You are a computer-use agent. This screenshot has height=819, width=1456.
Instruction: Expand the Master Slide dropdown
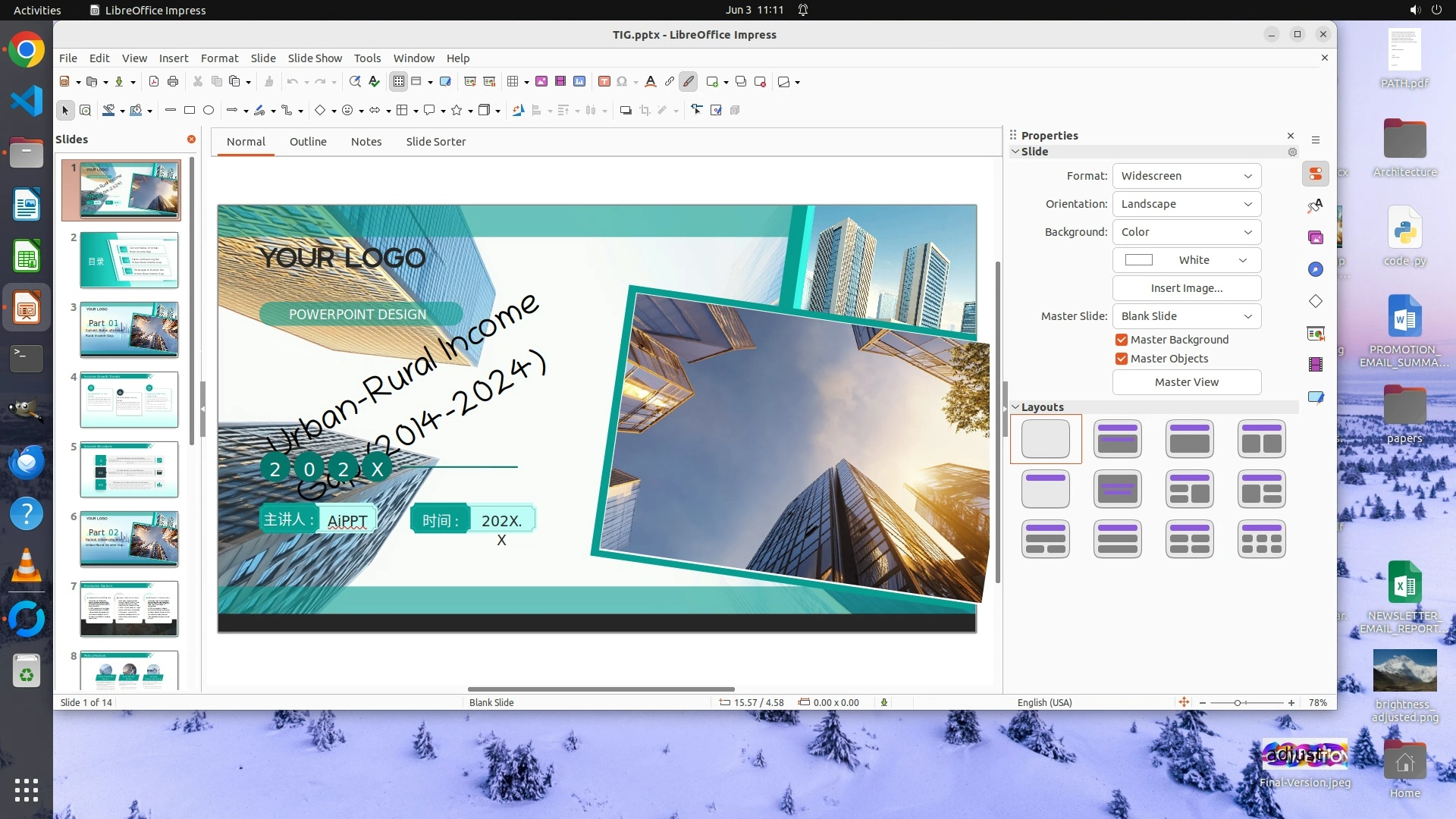pyautogui.click(x=1186, y=316)
